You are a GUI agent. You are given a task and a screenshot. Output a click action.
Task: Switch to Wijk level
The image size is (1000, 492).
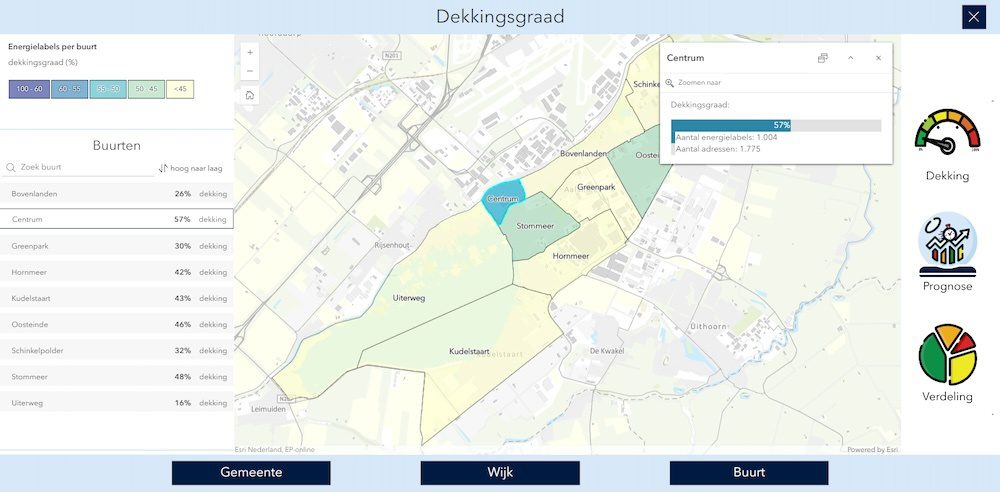point(500,473)
